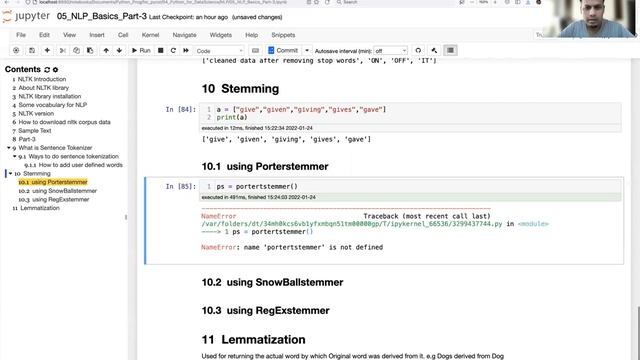Copy selected cells icon
640x360 pixels.
pyautogui.click(x=76, y=50)
